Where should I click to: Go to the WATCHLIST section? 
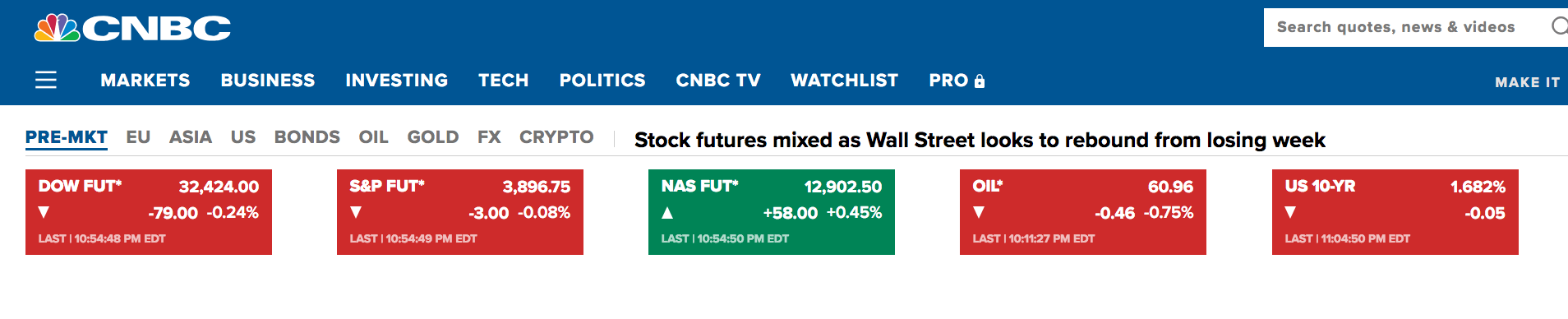844,80
